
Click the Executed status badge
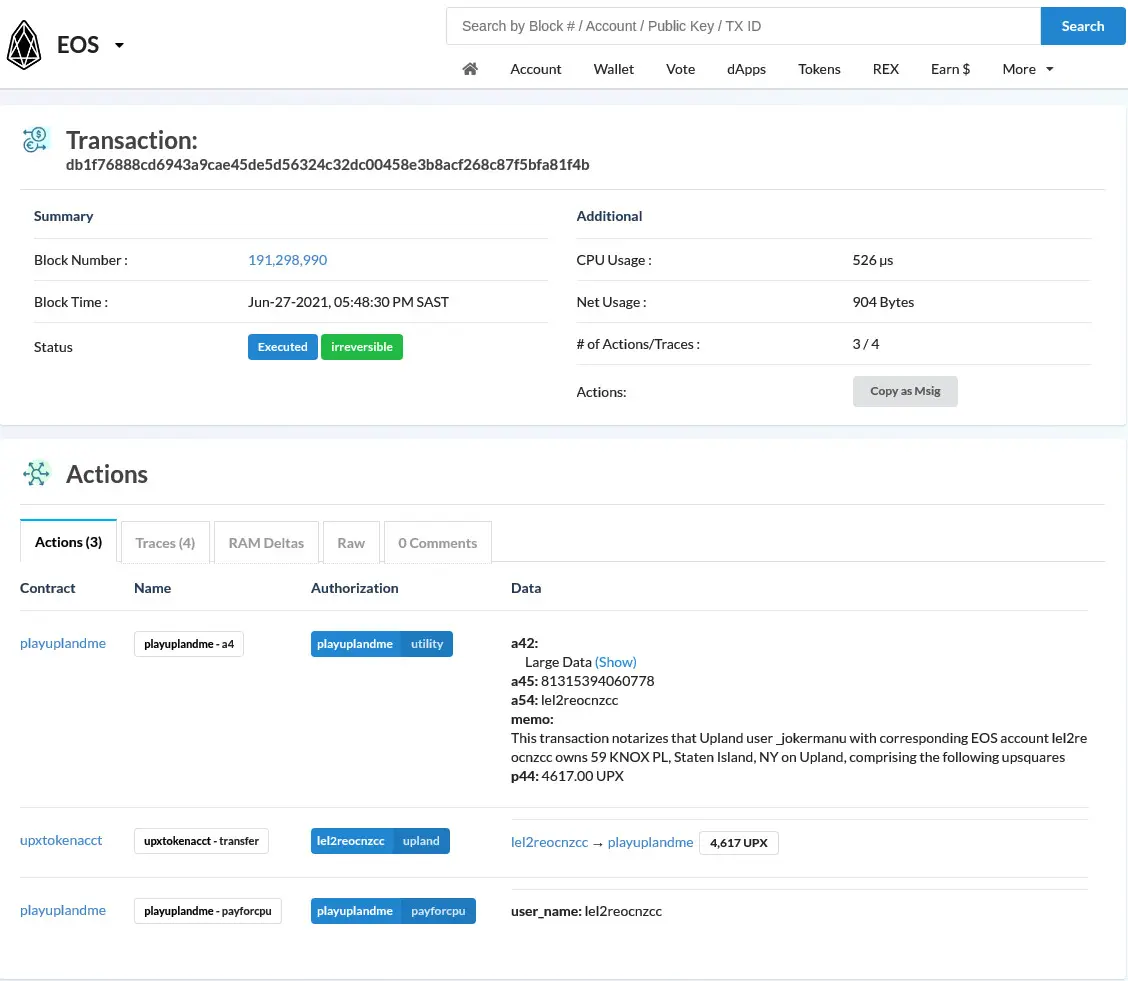point(283,347)
